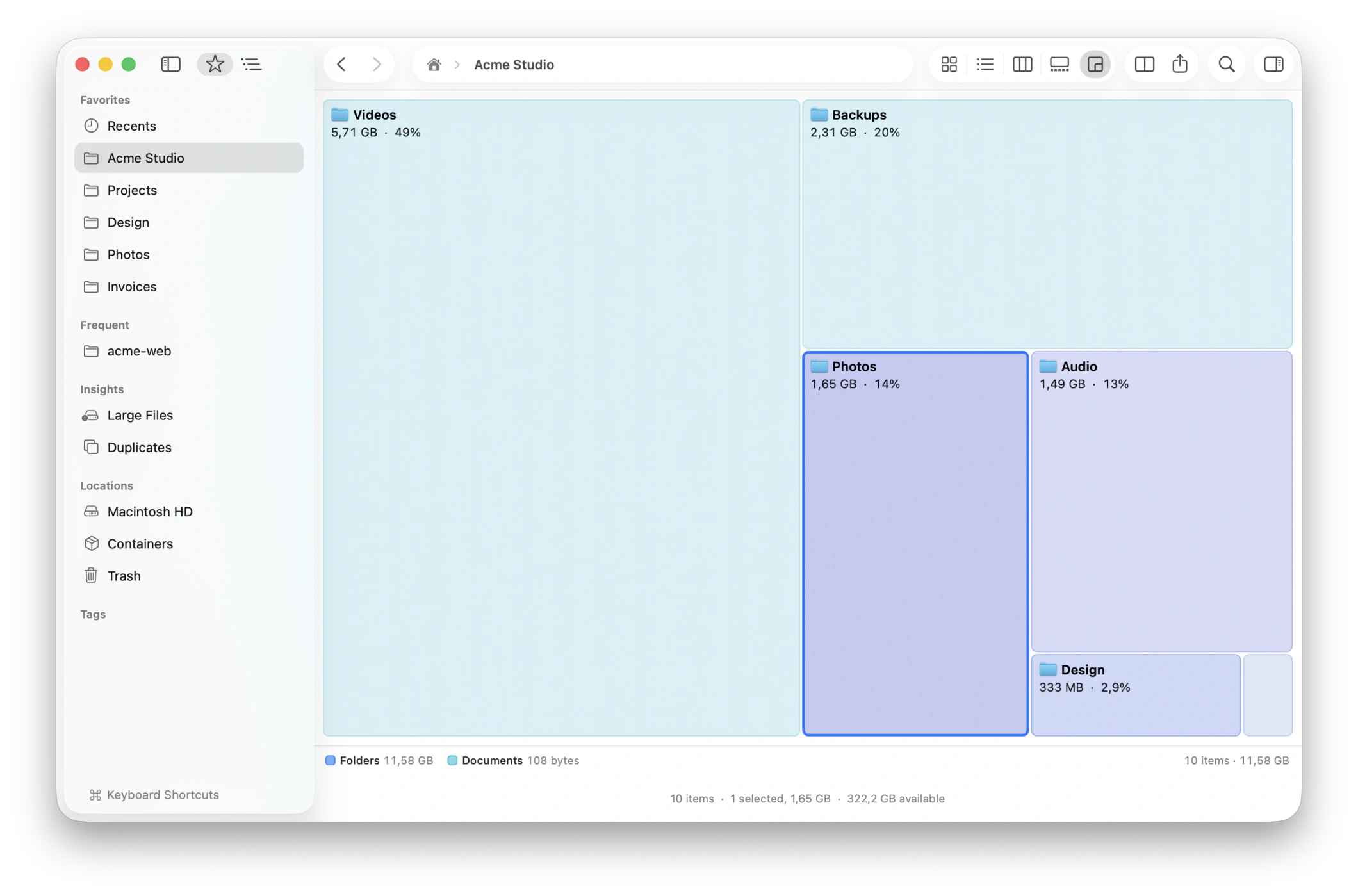The width and height of the screenshot is (1358, 896).
Task: Open Projects folder in sidebar
Action: (x=189, y=190)
